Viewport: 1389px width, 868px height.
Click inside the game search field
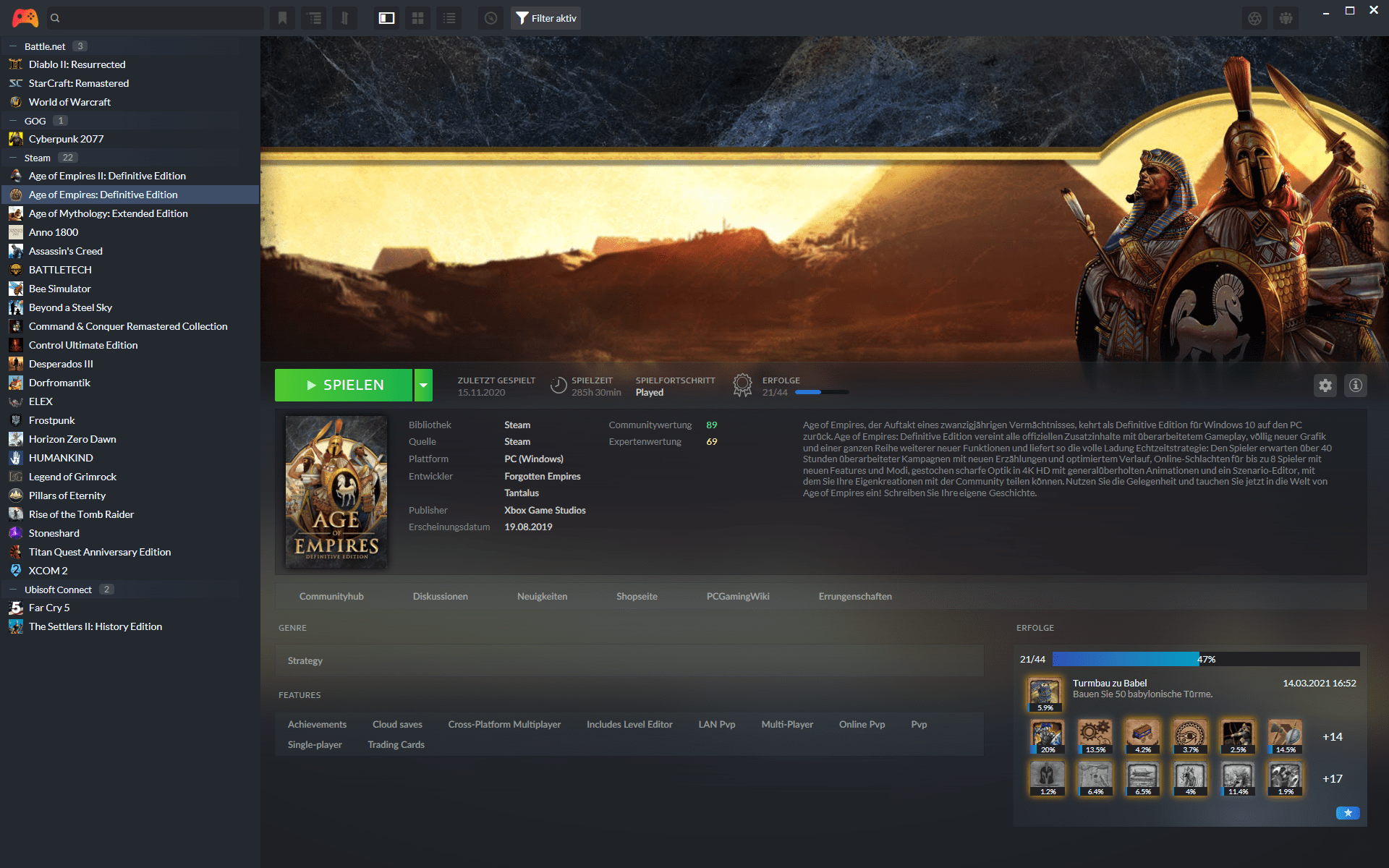tap(156, 18)
